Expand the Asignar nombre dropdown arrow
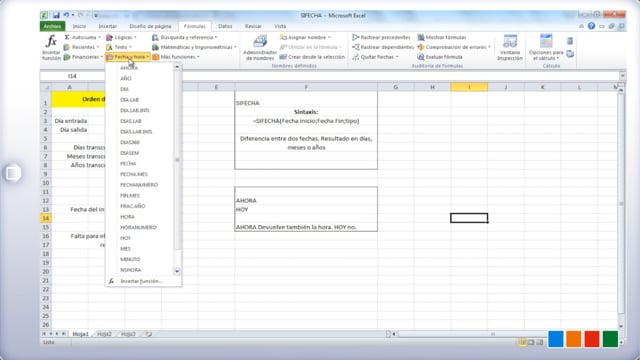 click(x=329, y=37)
